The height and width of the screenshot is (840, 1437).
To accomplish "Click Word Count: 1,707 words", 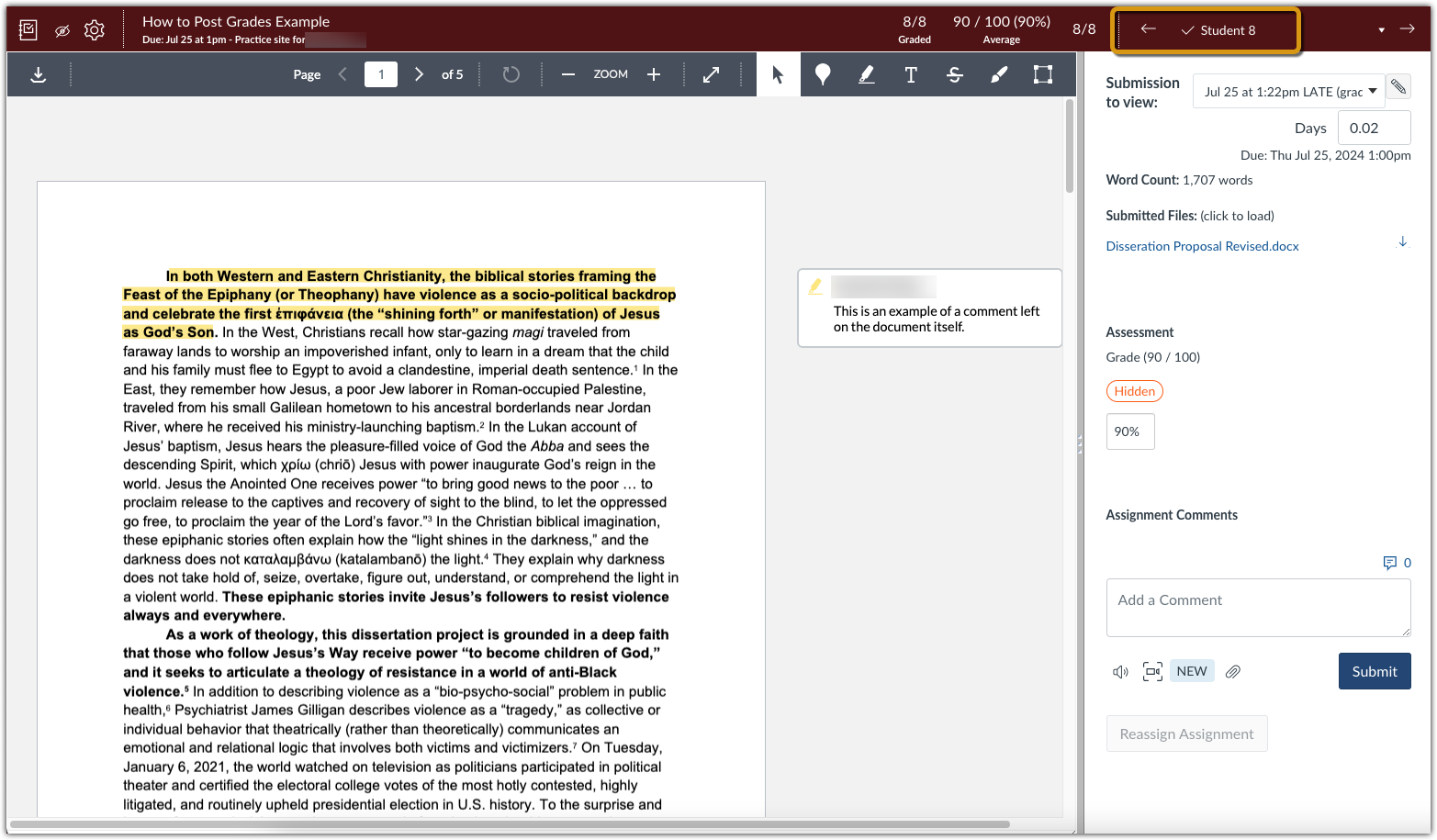I will tap(1179, 180).
